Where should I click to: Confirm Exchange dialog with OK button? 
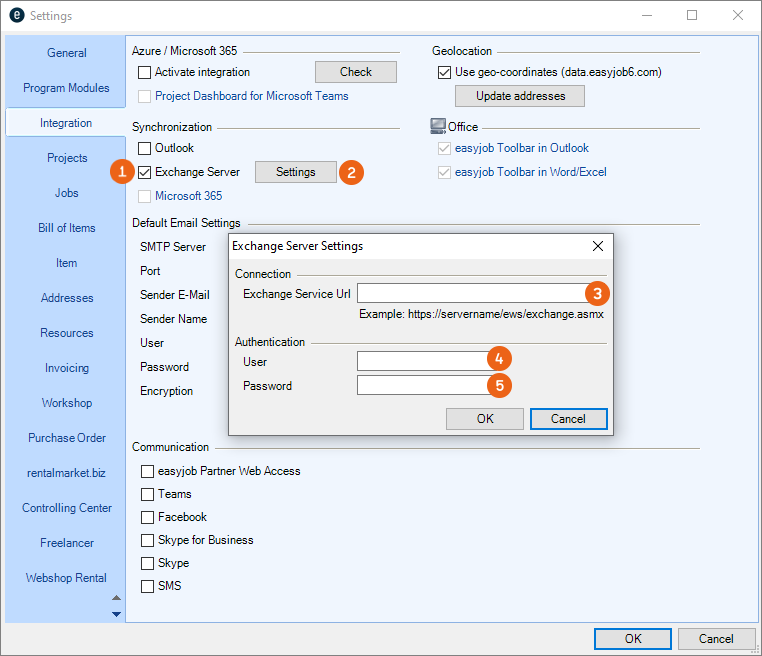[x=484, y=419]
